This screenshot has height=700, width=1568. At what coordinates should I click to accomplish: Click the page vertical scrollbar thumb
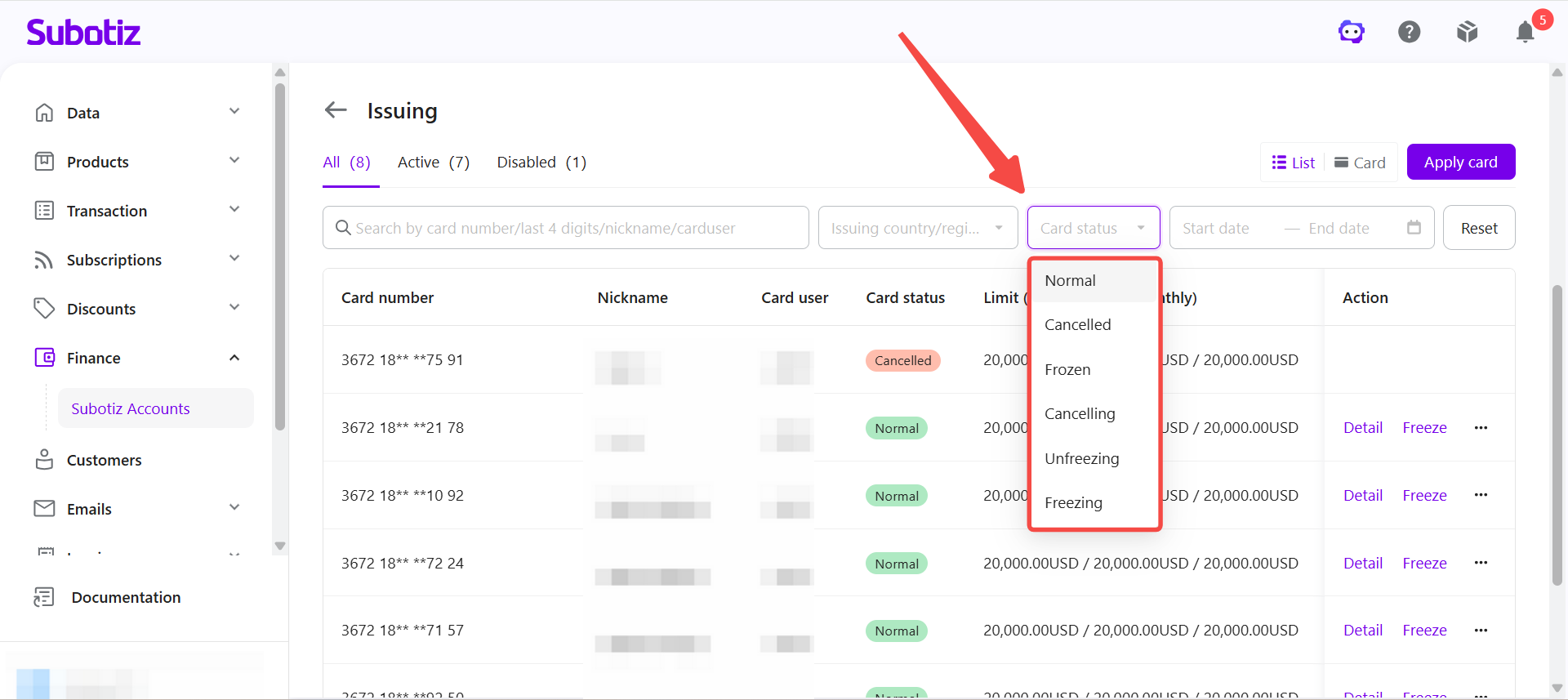tap(1557, 435)
